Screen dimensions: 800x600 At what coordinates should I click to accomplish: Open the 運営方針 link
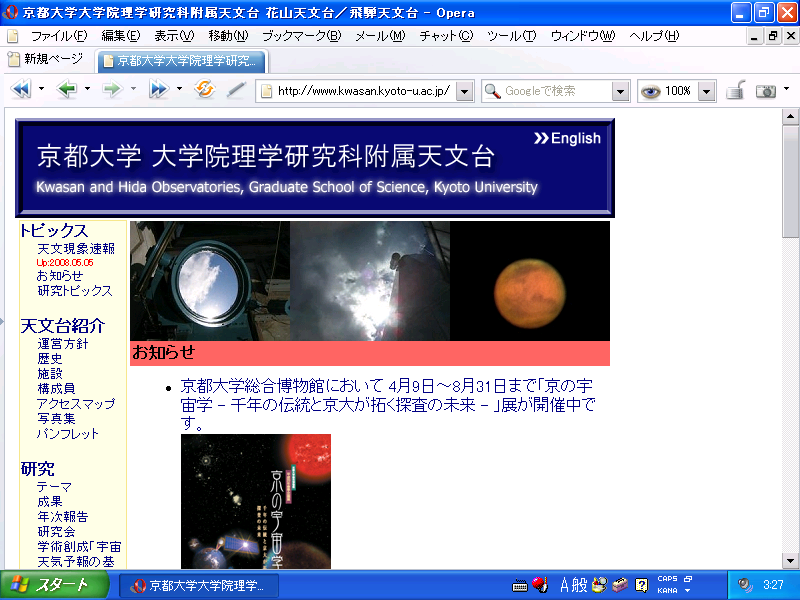62,344
